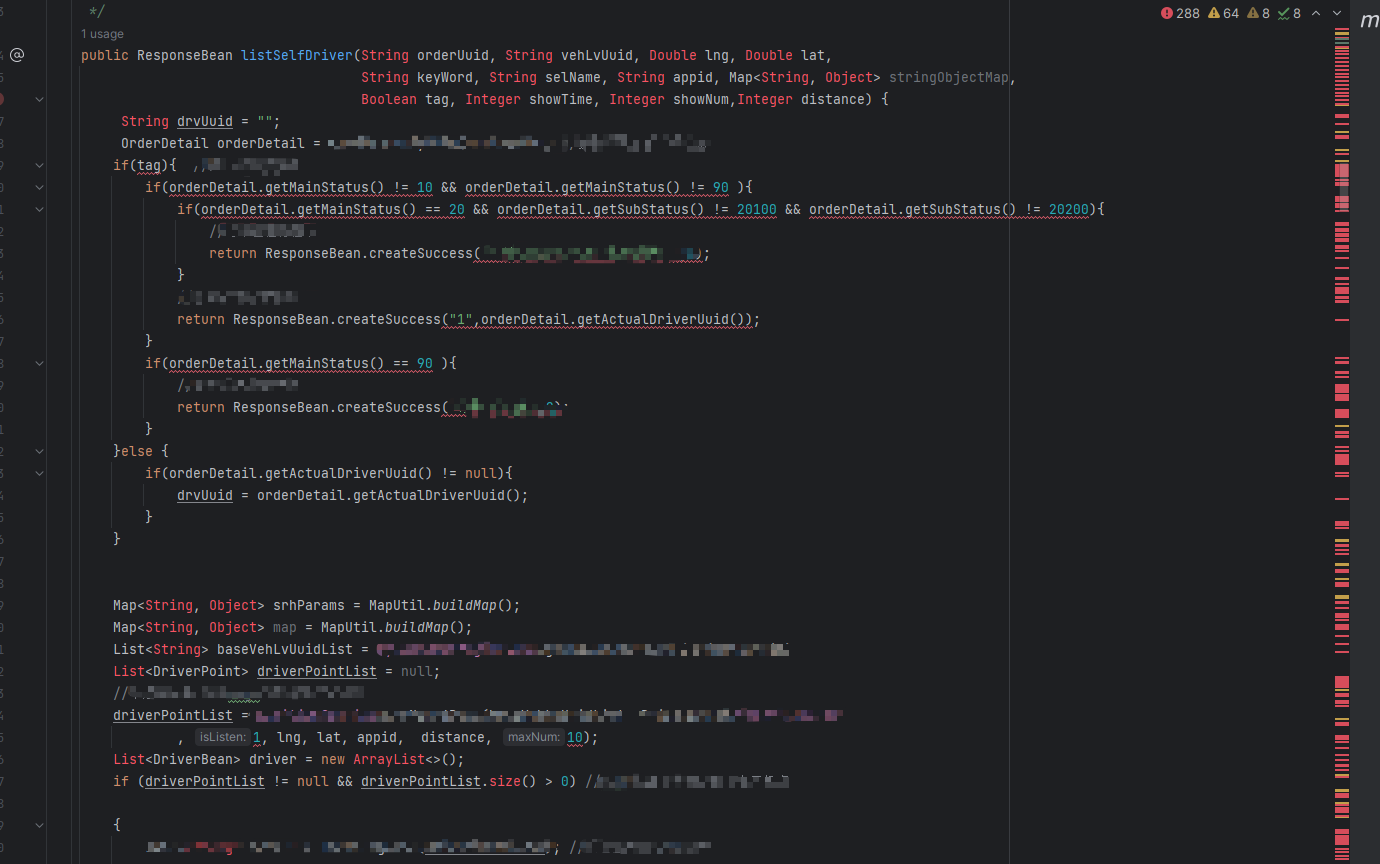Screen dimensions: 1380x864
Task: Click the @ gutter icon beside listSelfDriver
Action: point(17,55)
